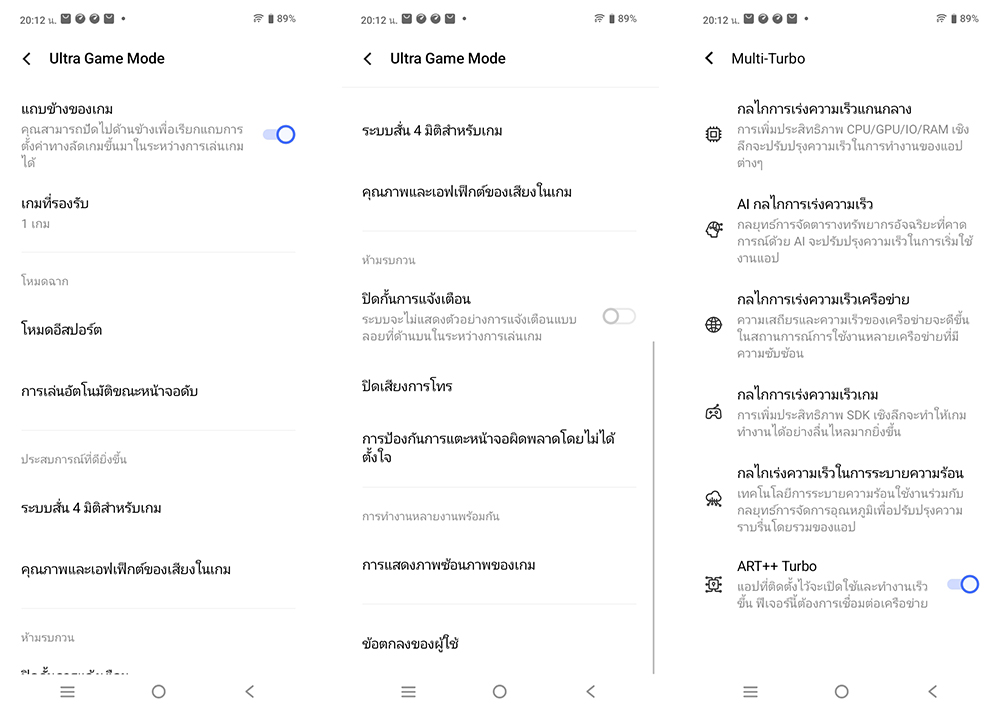Tap the gamepad game acceleration icon
Image resolution: width=1000 pixels, height=709 pixels.
[714, 413]
